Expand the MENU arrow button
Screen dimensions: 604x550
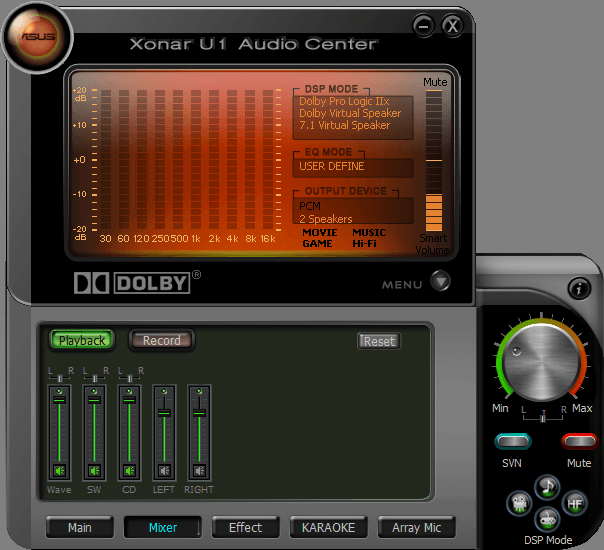click(441, 283)
